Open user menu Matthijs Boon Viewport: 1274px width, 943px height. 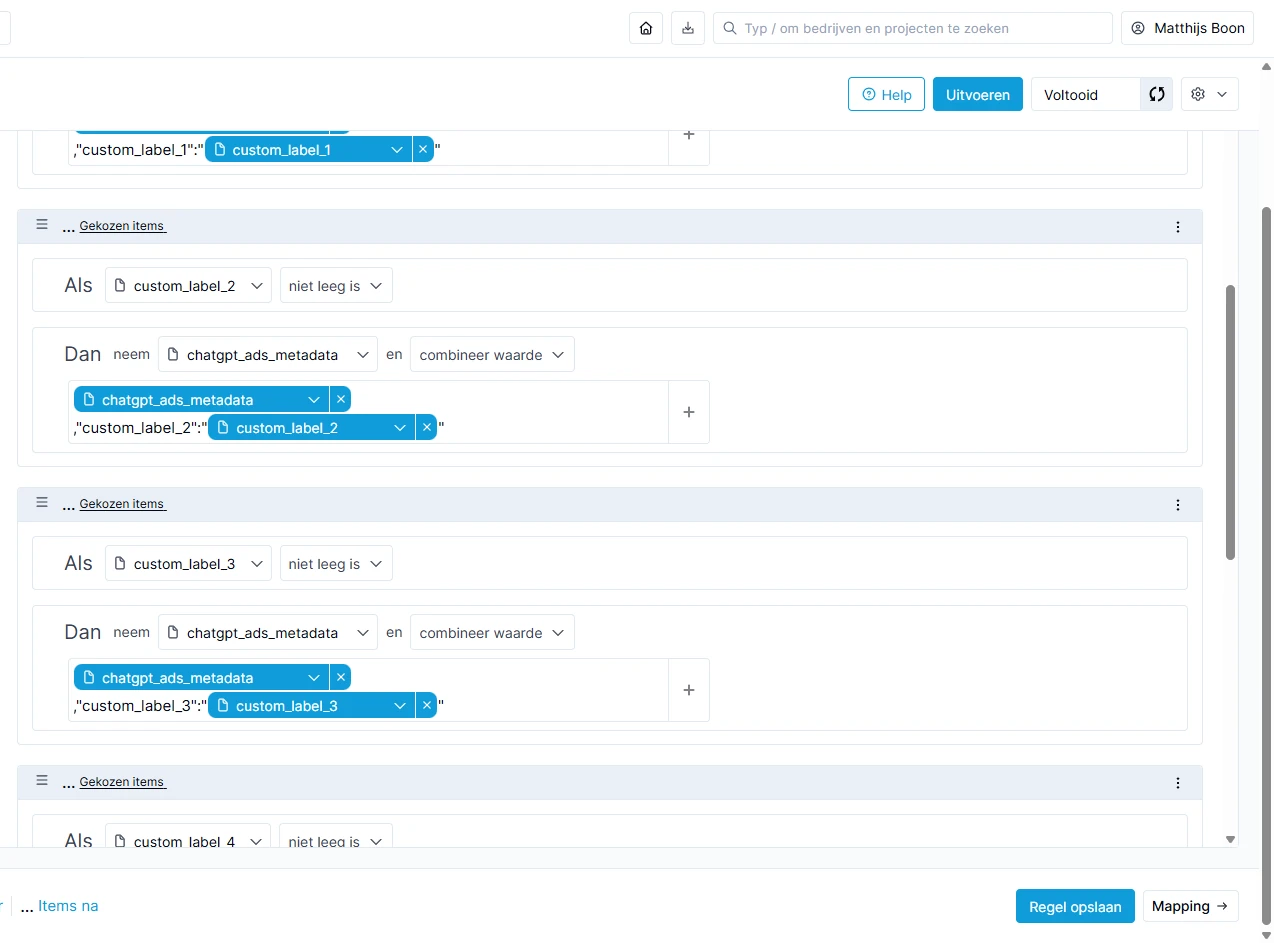point(1188,28)
